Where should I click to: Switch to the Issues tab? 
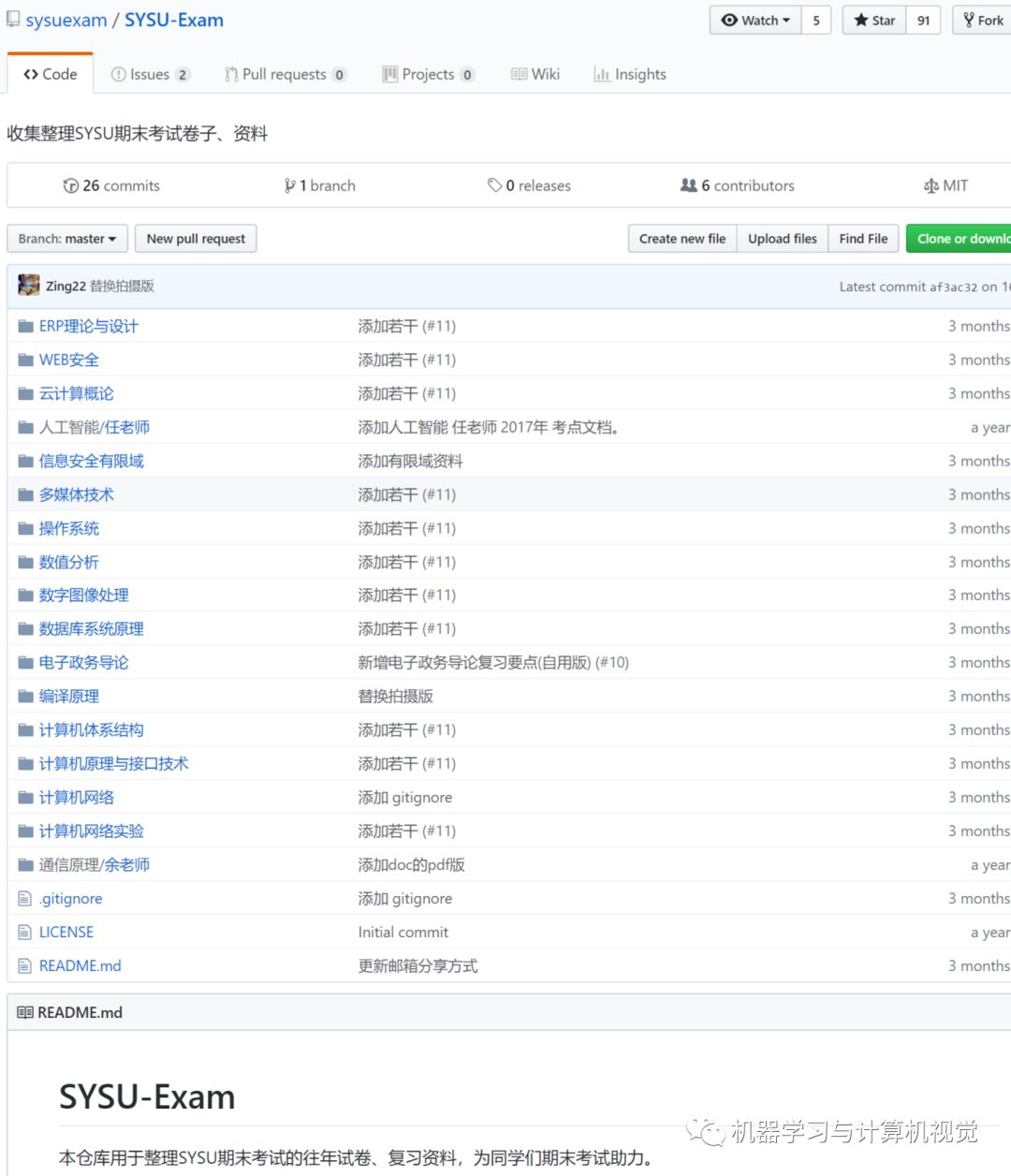pos(150,74)
